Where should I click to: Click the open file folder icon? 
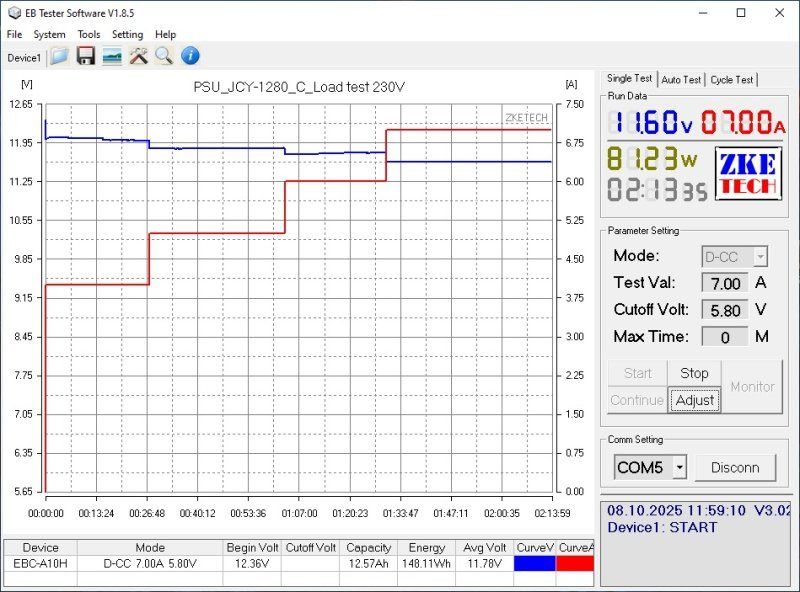[60, 56]
